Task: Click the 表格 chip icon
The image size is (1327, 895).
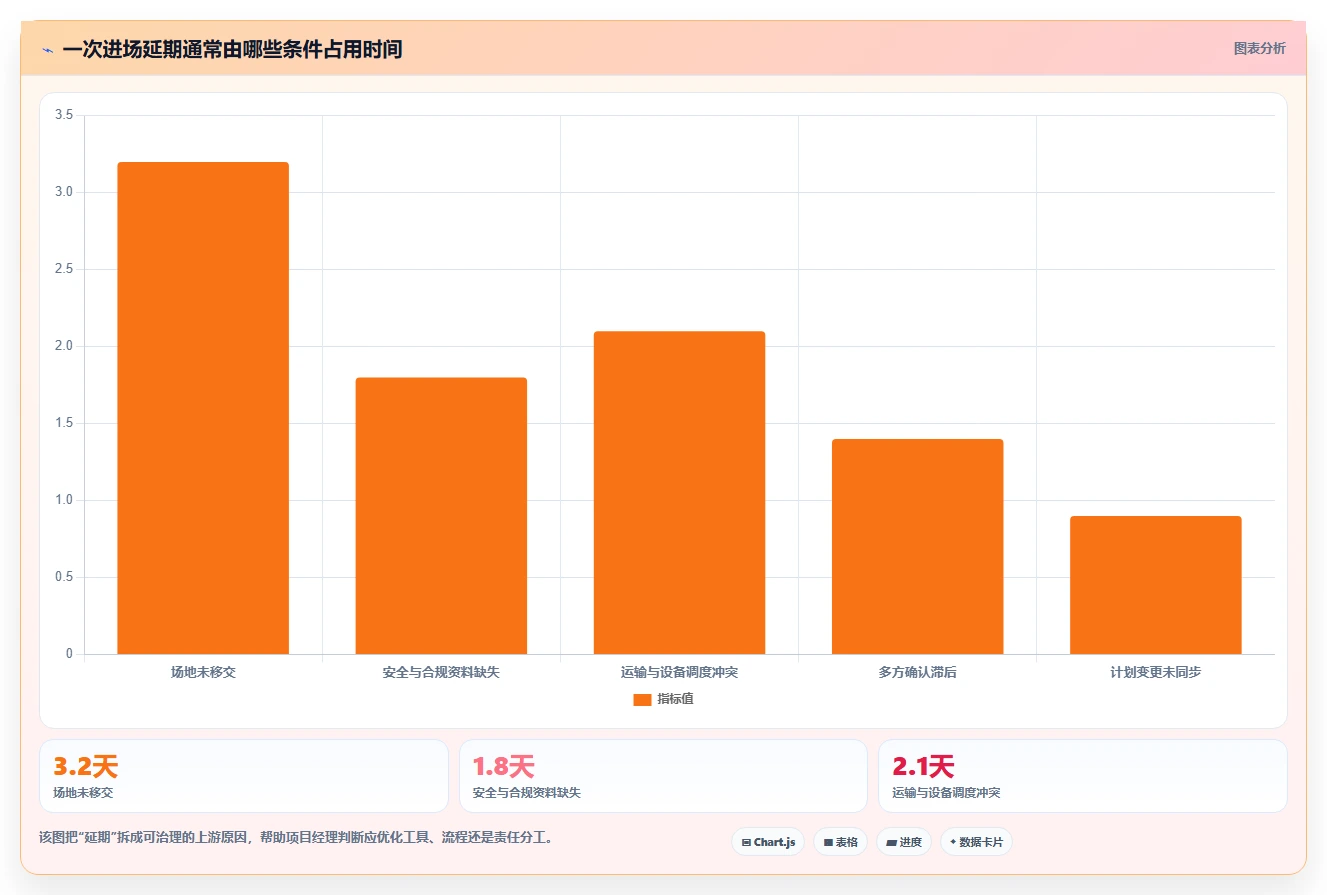Action: pyautogui.click(x=828, y=843)
